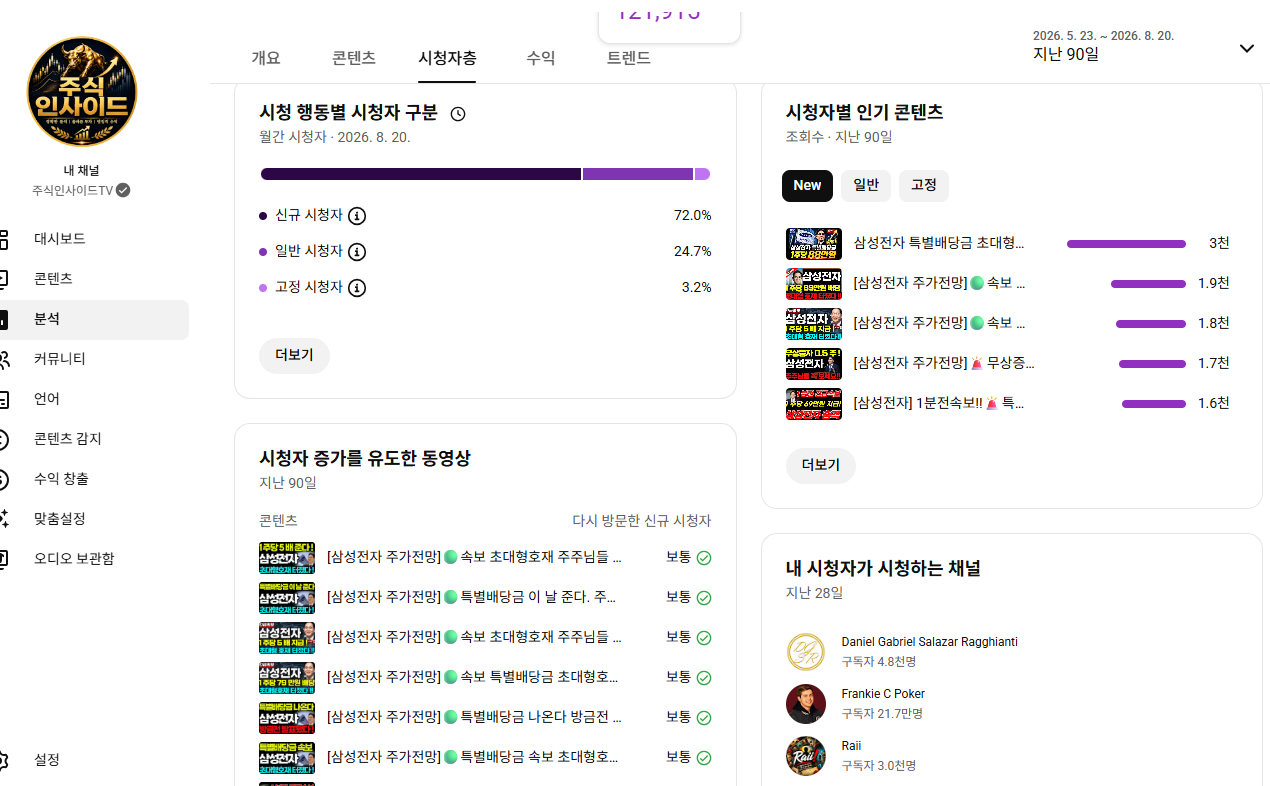
Task: Click the 1.8천 view count
Action: [1214, 323]
